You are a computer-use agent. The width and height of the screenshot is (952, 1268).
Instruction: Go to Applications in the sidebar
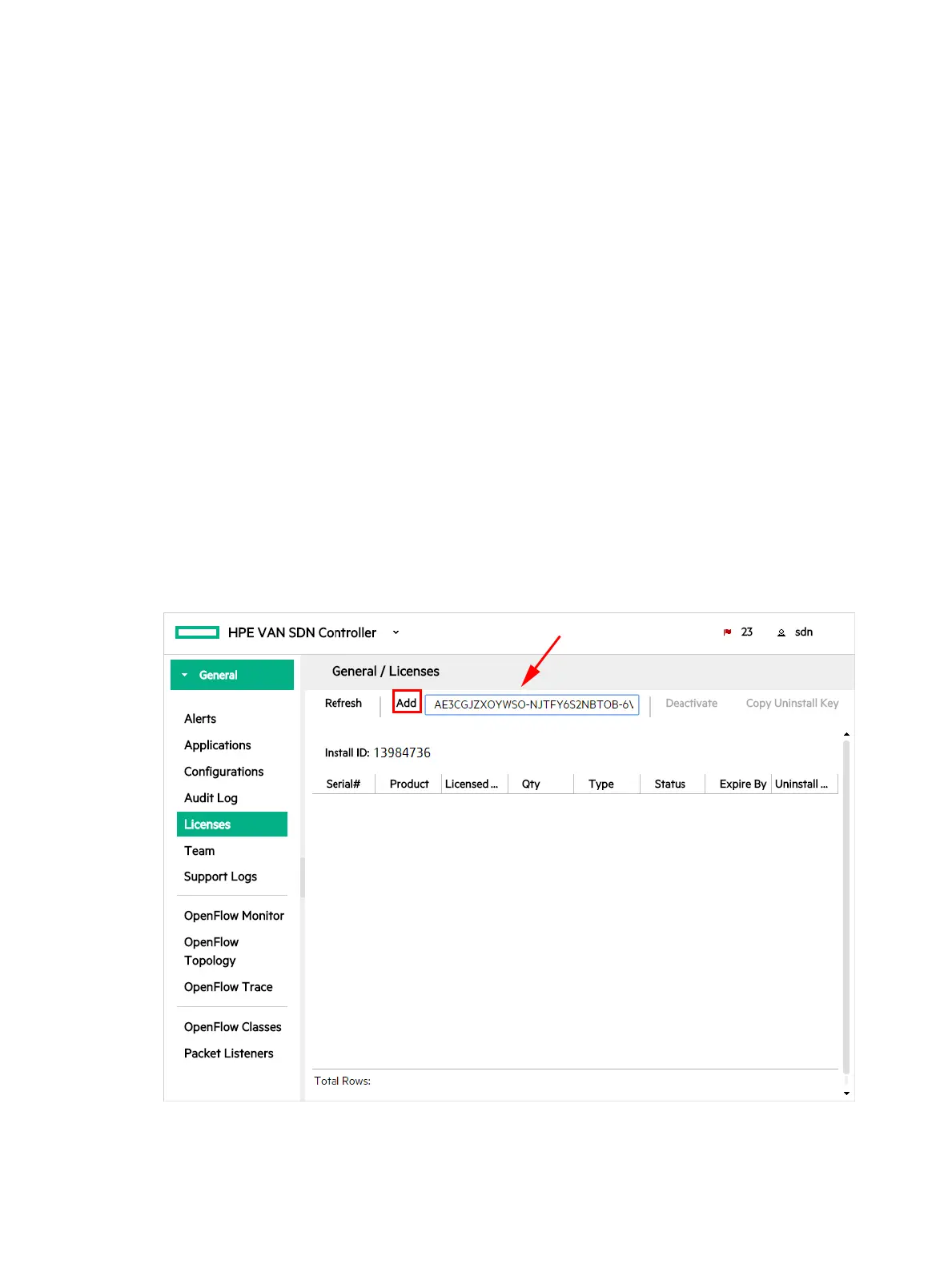[x=218, y=745]
